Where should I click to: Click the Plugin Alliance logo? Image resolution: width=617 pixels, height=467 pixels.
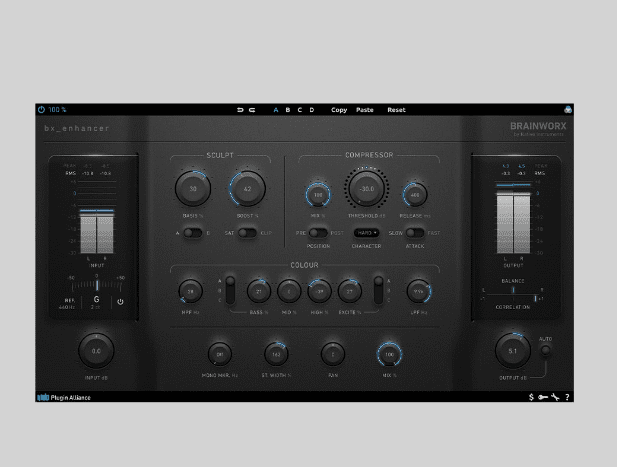[x=64, y=397]
